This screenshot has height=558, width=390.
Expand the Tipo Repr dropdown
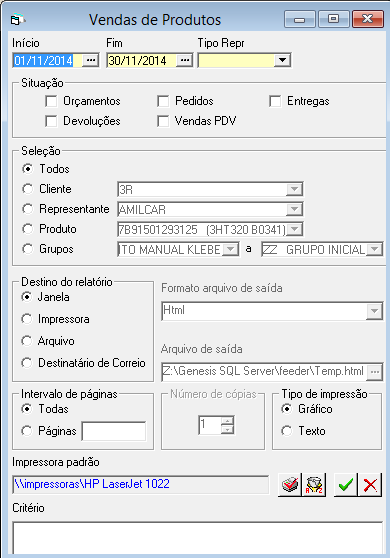pyautogui.click(x=282, y=60)
